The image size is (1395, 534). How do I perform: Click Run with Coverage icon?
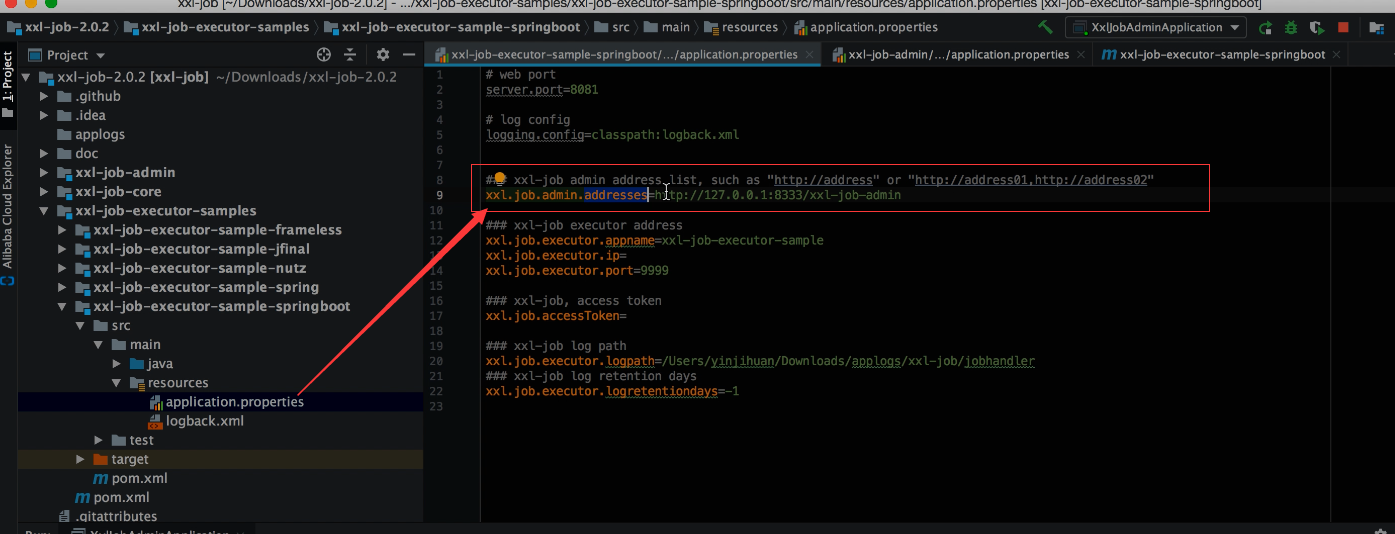pyautogui.click(x=1318, y=28)
